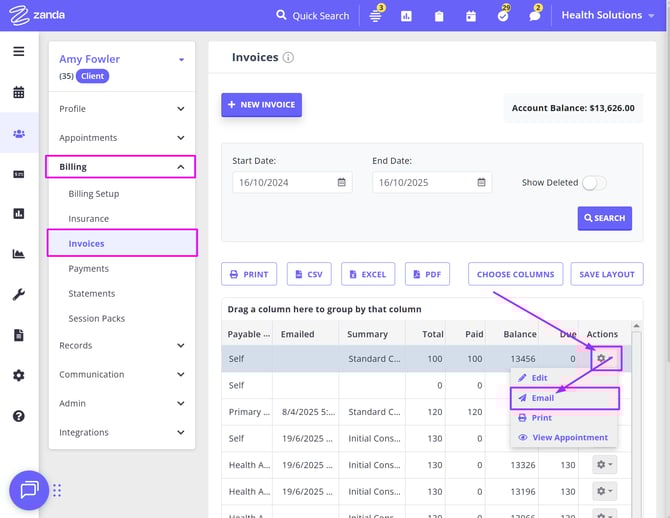
Task: Open messages icon with badge 2
Action: coord(535,16)
